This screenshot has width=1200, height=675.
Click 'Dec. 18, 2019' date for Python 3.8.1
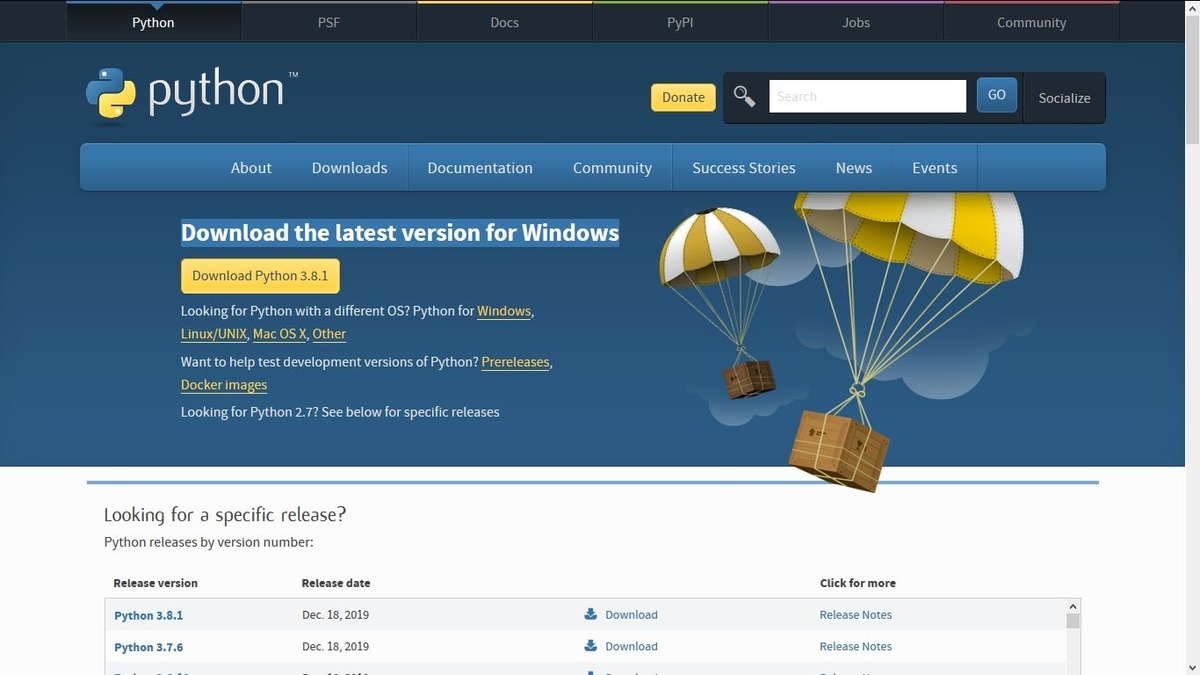point(335,615)
